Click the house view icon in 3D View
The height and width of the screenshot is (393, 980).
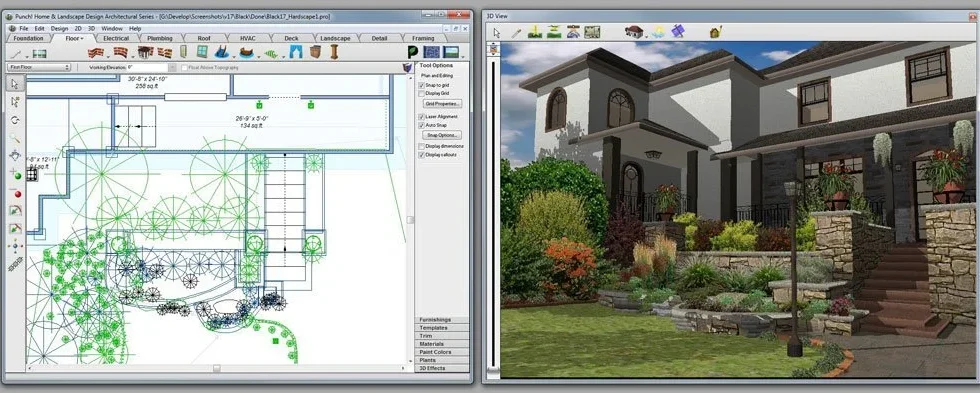coord(634,31)
